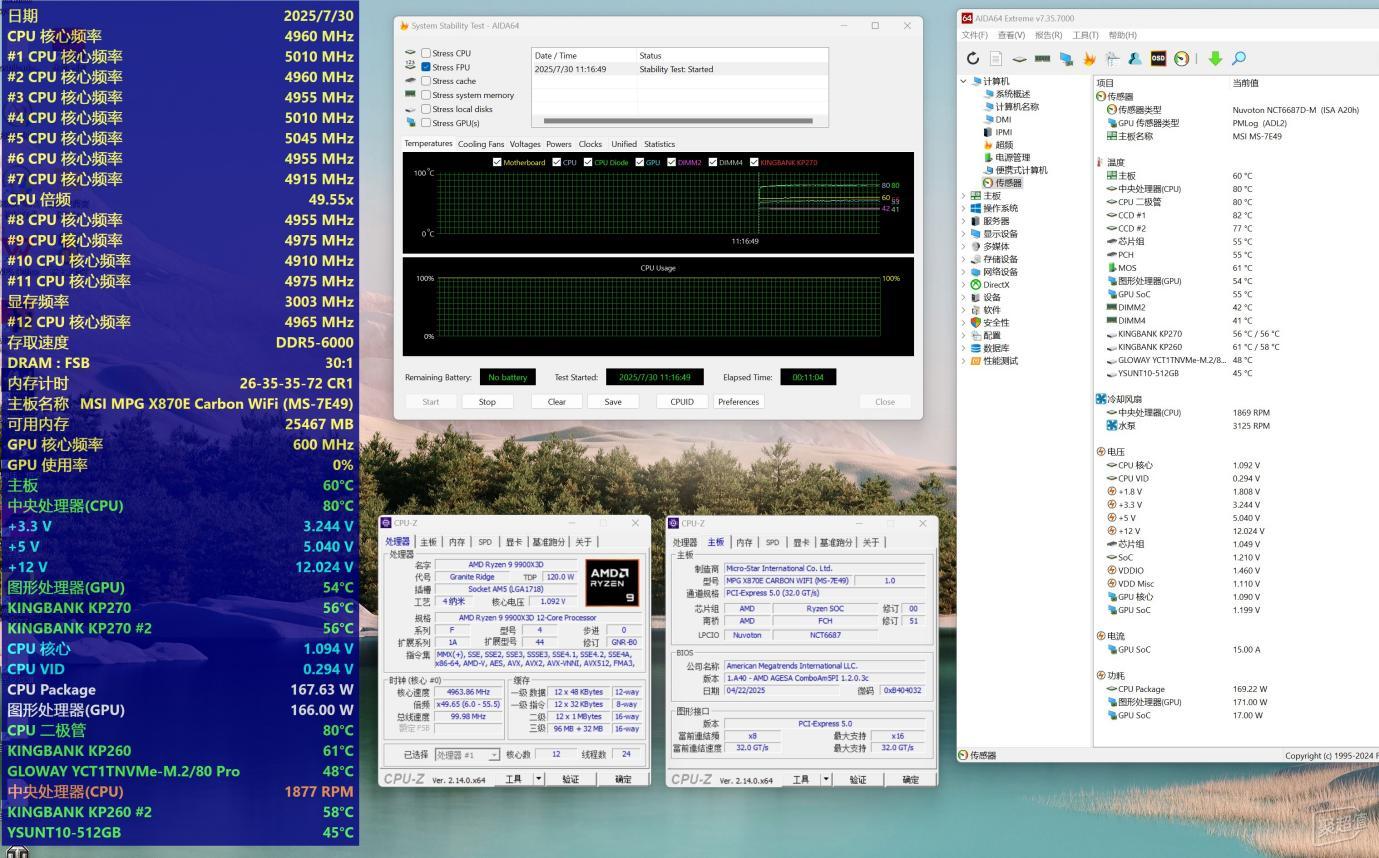Click the memory module benchmark toolbar icon
Screen dimensions: 1379x858
1042,59
